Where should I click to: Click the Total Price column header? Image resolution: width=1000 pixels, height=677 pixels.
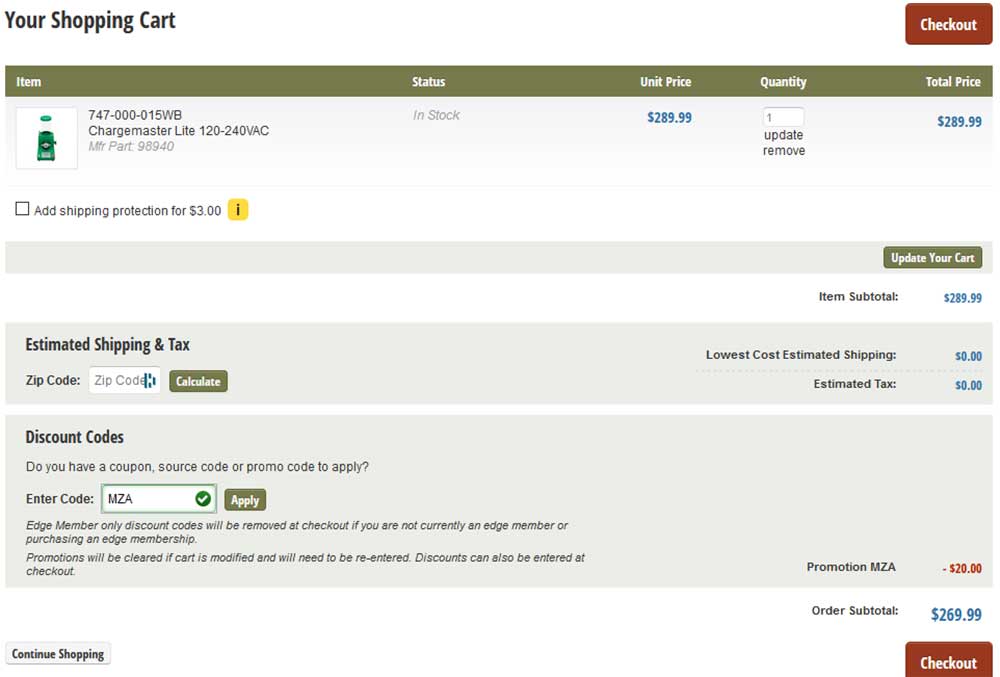[953, 82]
